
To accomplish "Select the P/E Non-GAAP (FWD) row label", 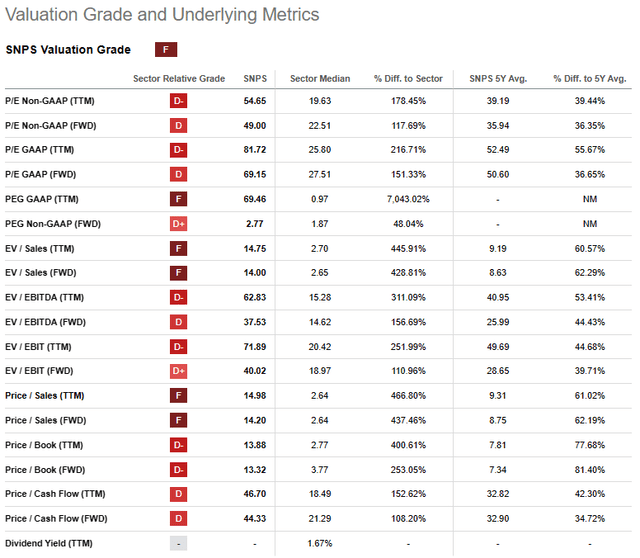I will (x=51, y=125).
